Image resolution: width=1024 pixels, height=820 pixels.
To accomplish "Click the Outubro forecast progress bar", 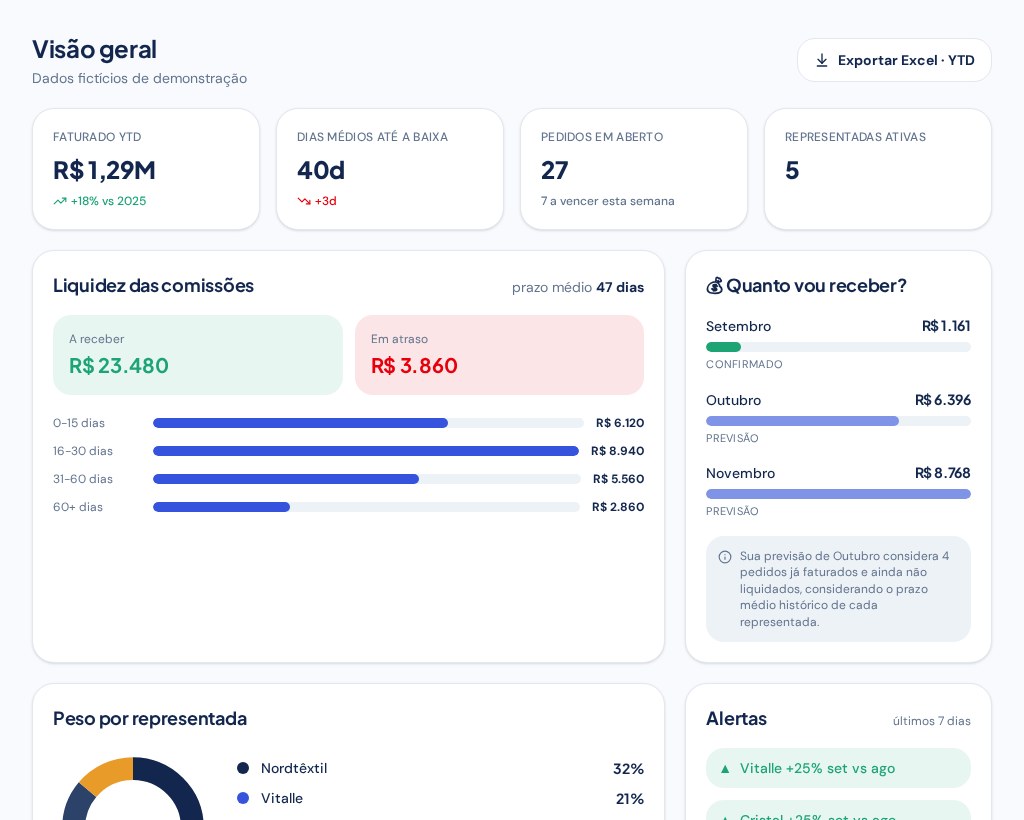I will coord(838,421).
